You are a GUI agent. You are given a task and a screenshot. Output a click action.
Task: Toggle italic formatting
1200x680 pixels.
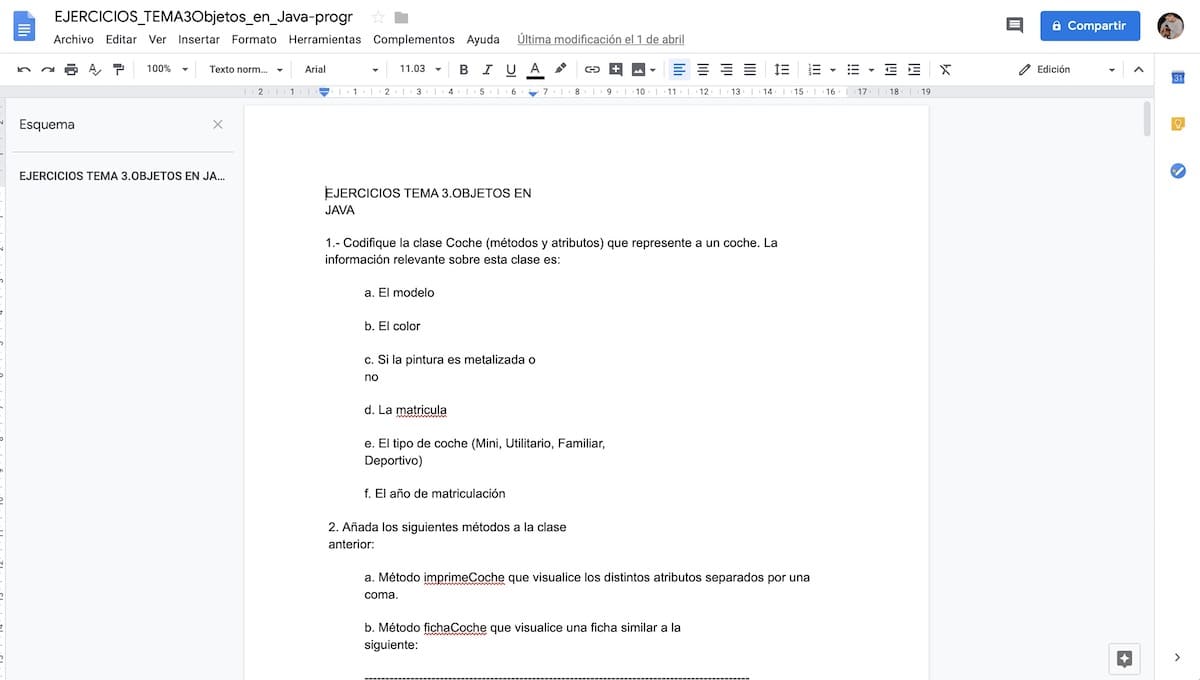[x=487, y=69]
